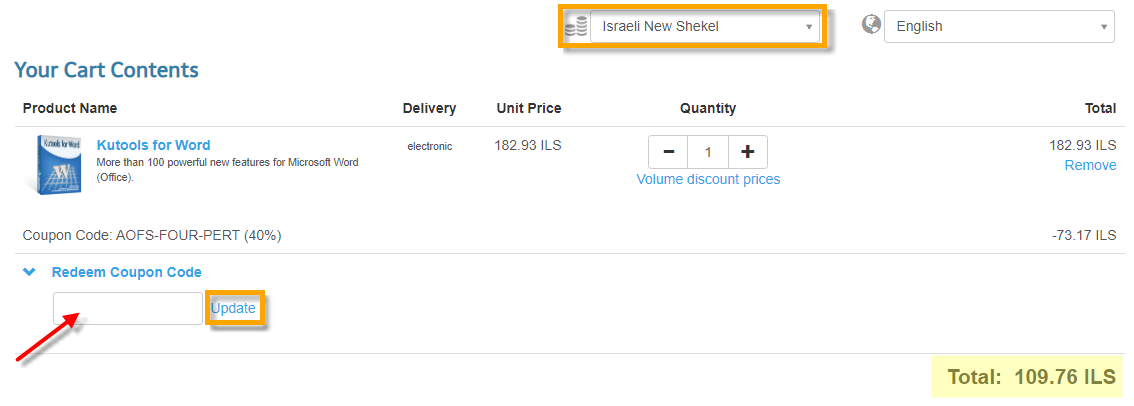1134x406 pixels.
Task: Click the Your Cart Contents heading
Action: click(x=106, y=70)
